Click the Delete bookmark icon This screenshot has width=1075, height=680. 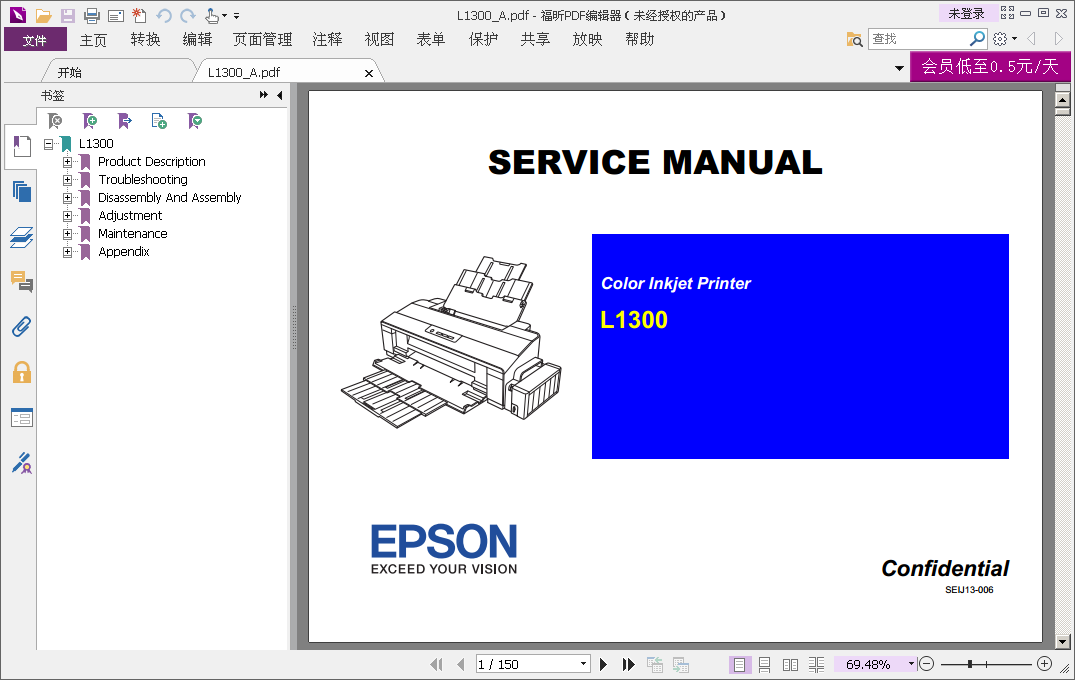pyautogui.click(x=56, y=121)
